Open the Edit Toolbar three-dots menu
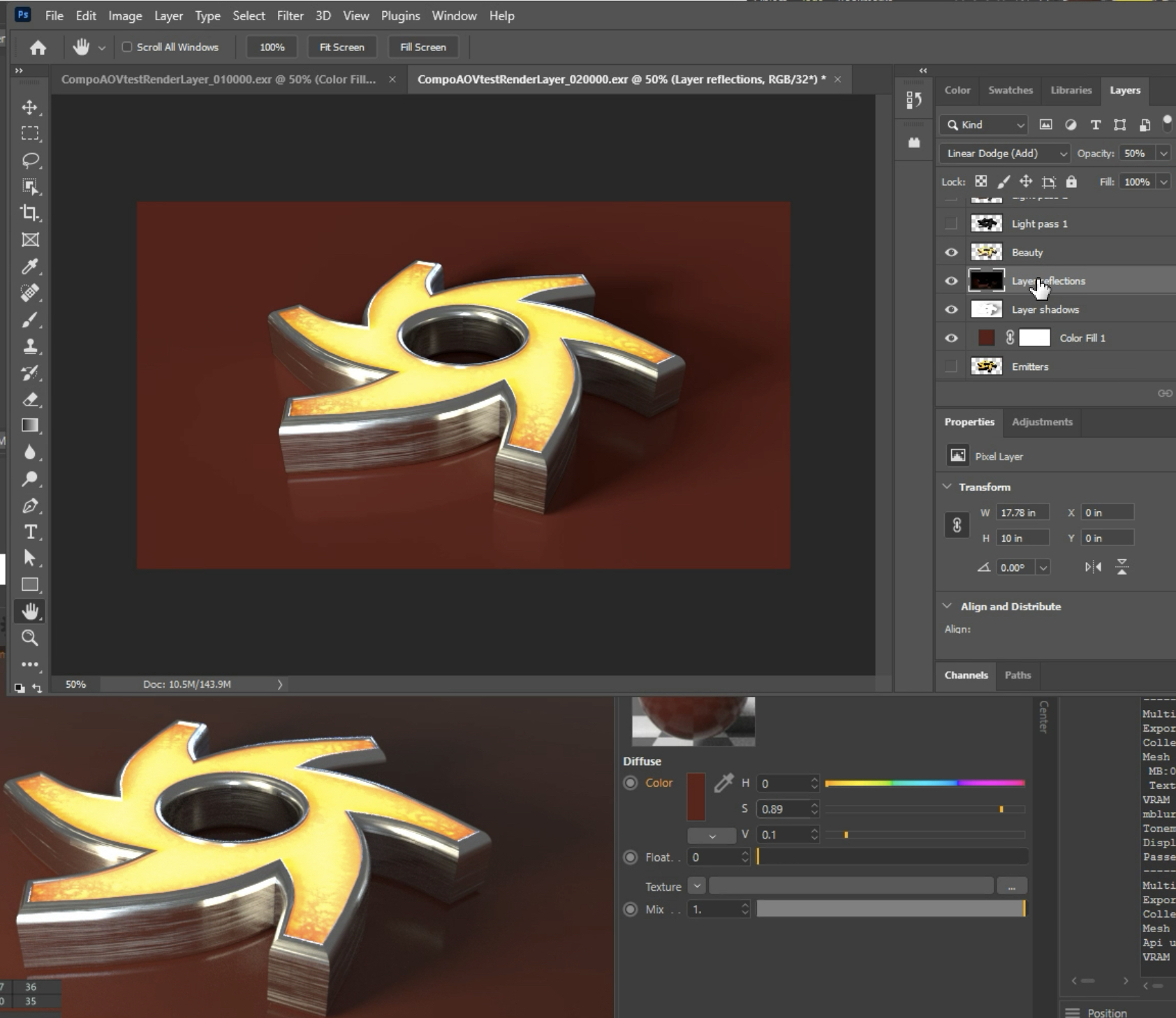 [x=29, y=664]
